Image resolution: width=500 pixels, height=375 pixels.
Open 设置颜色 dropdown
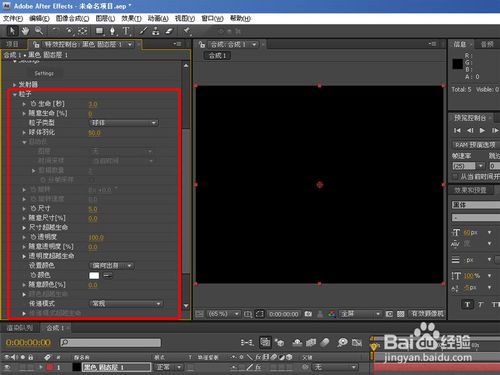pos(112,266)
